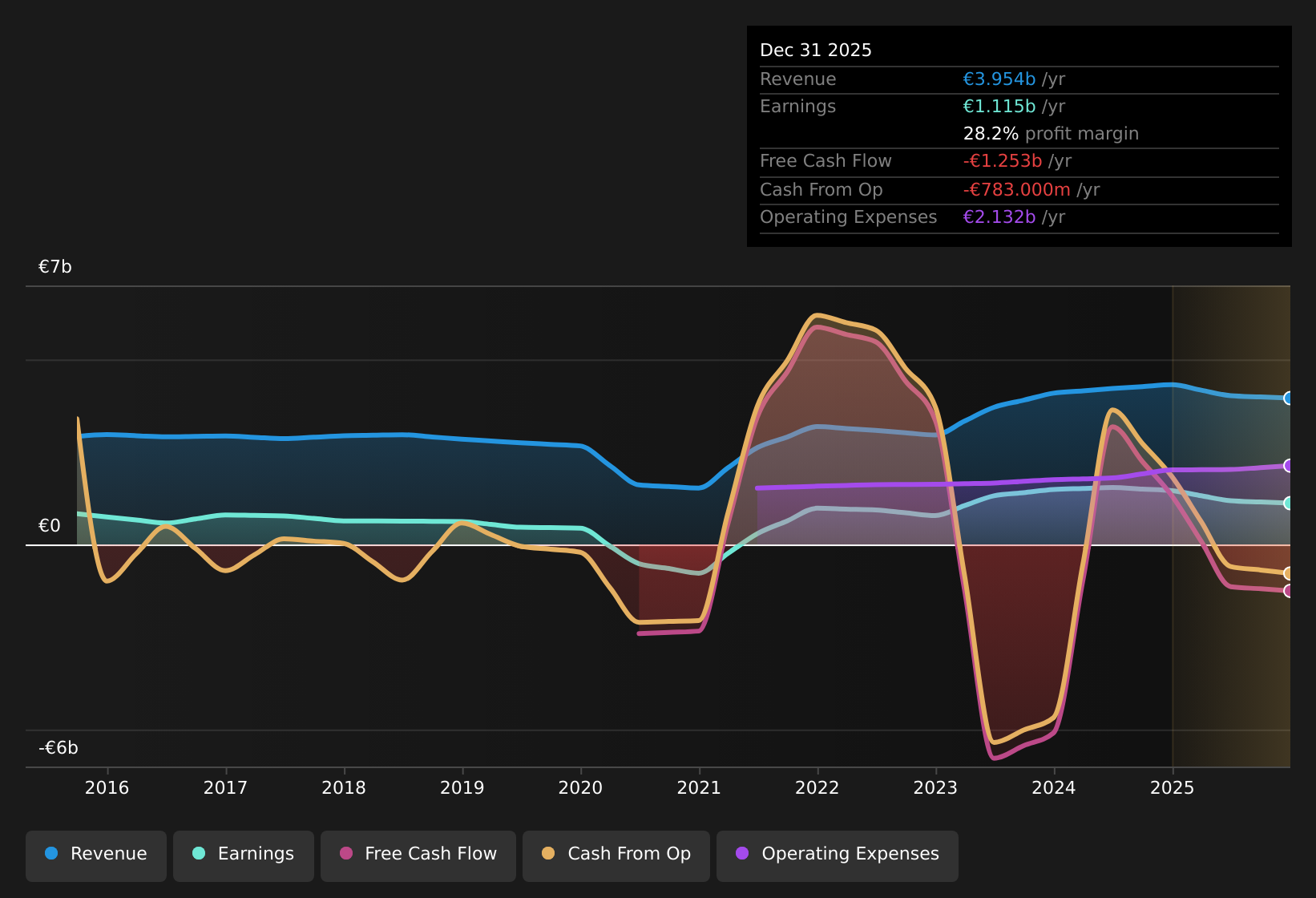Click the '€7b' y-axis label
This screenshot has width=1316, height=898.
click(55, 267)
